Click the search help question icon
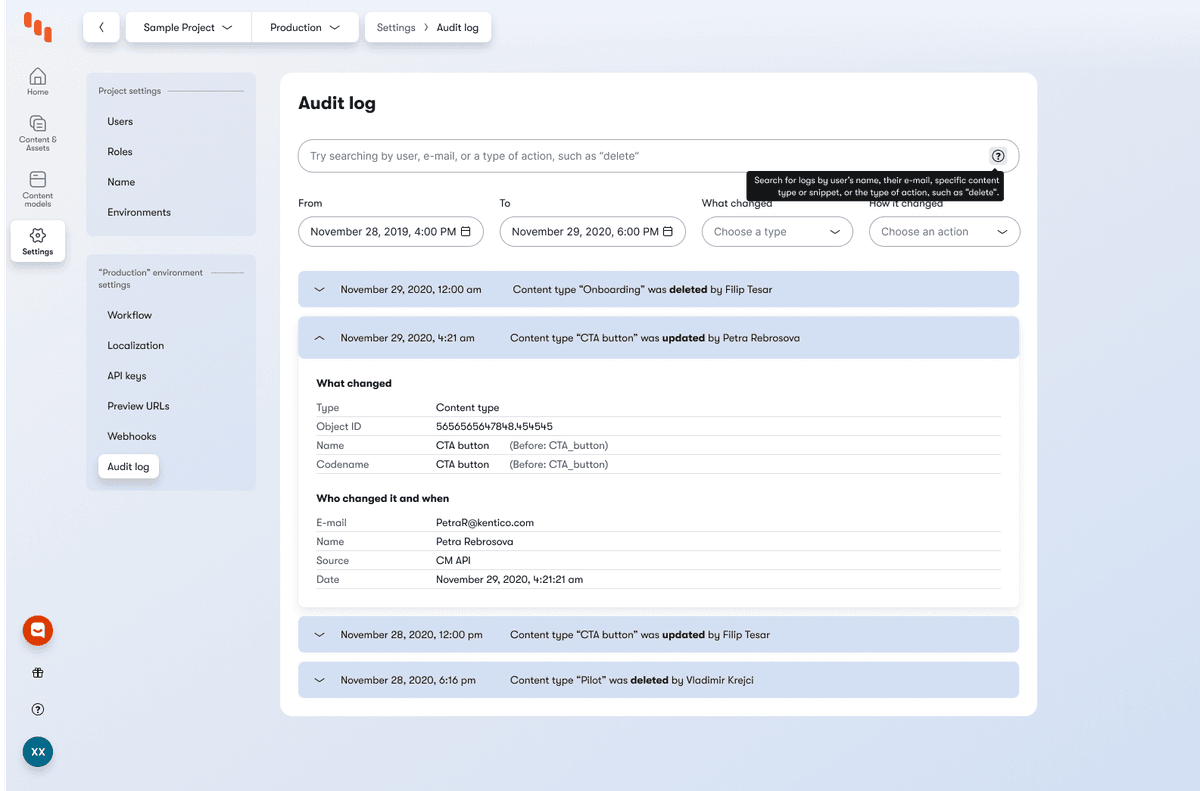This screenshot has height=791, width=1200. pos(997,156)
